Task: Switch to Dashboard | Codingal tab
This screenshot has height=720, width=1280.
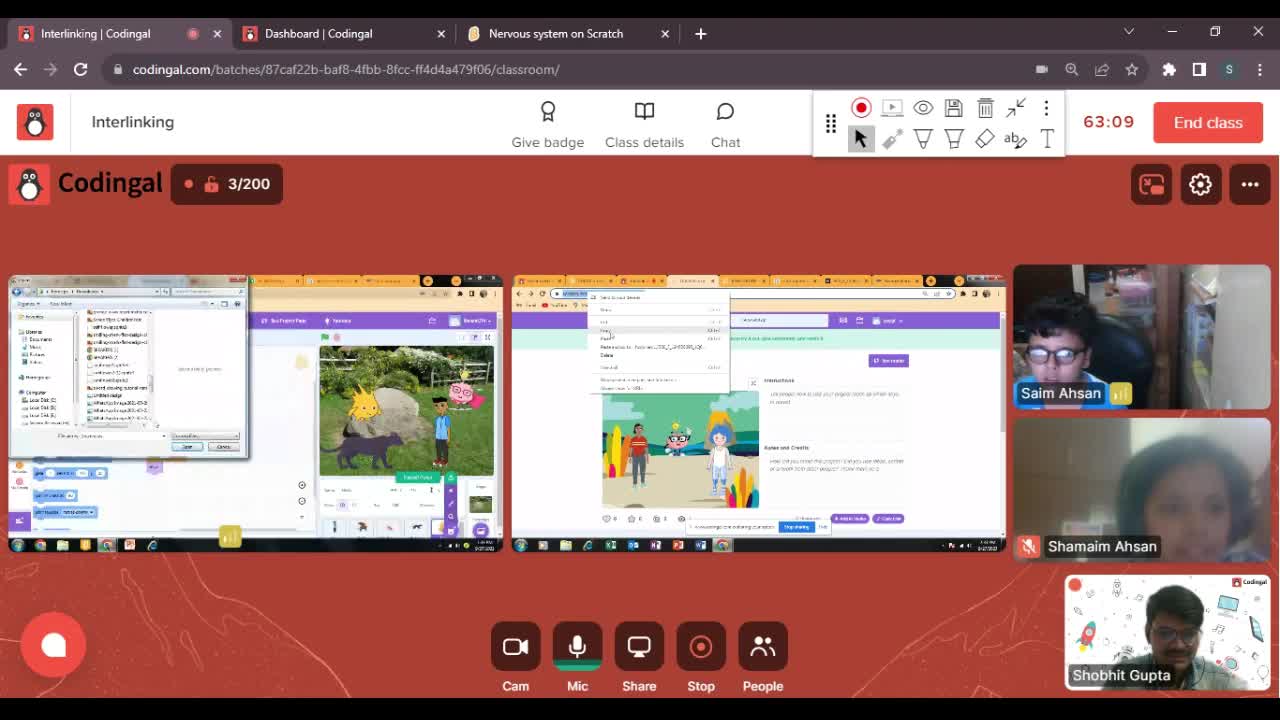Action: point(318,33)
